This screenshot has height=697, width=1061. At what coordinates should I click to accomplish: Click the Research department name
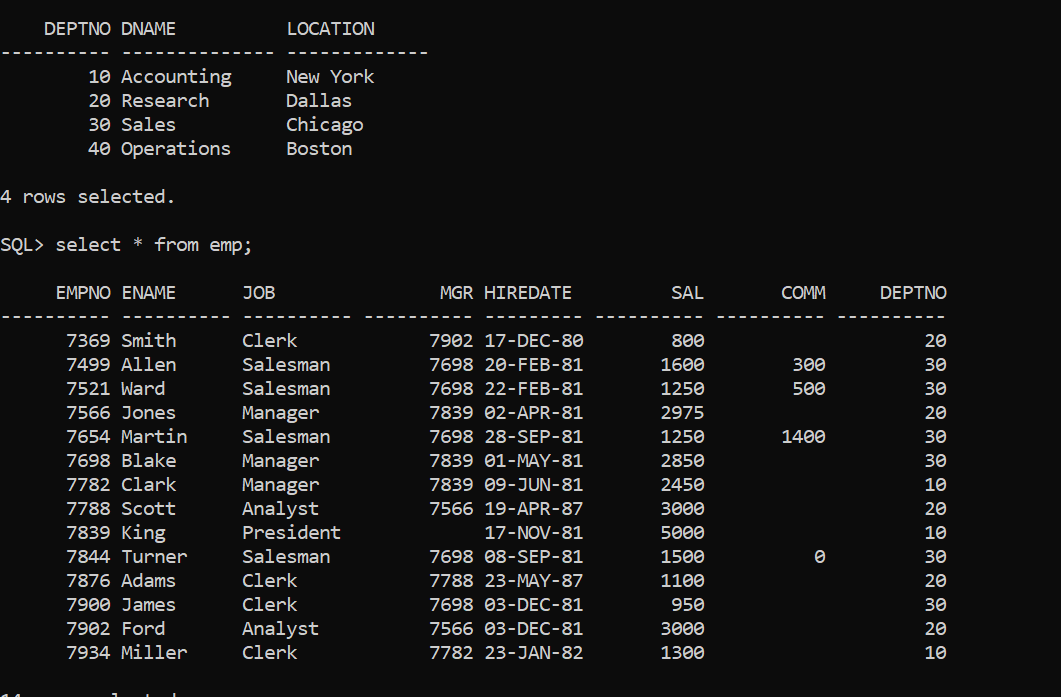click(164, 100)
